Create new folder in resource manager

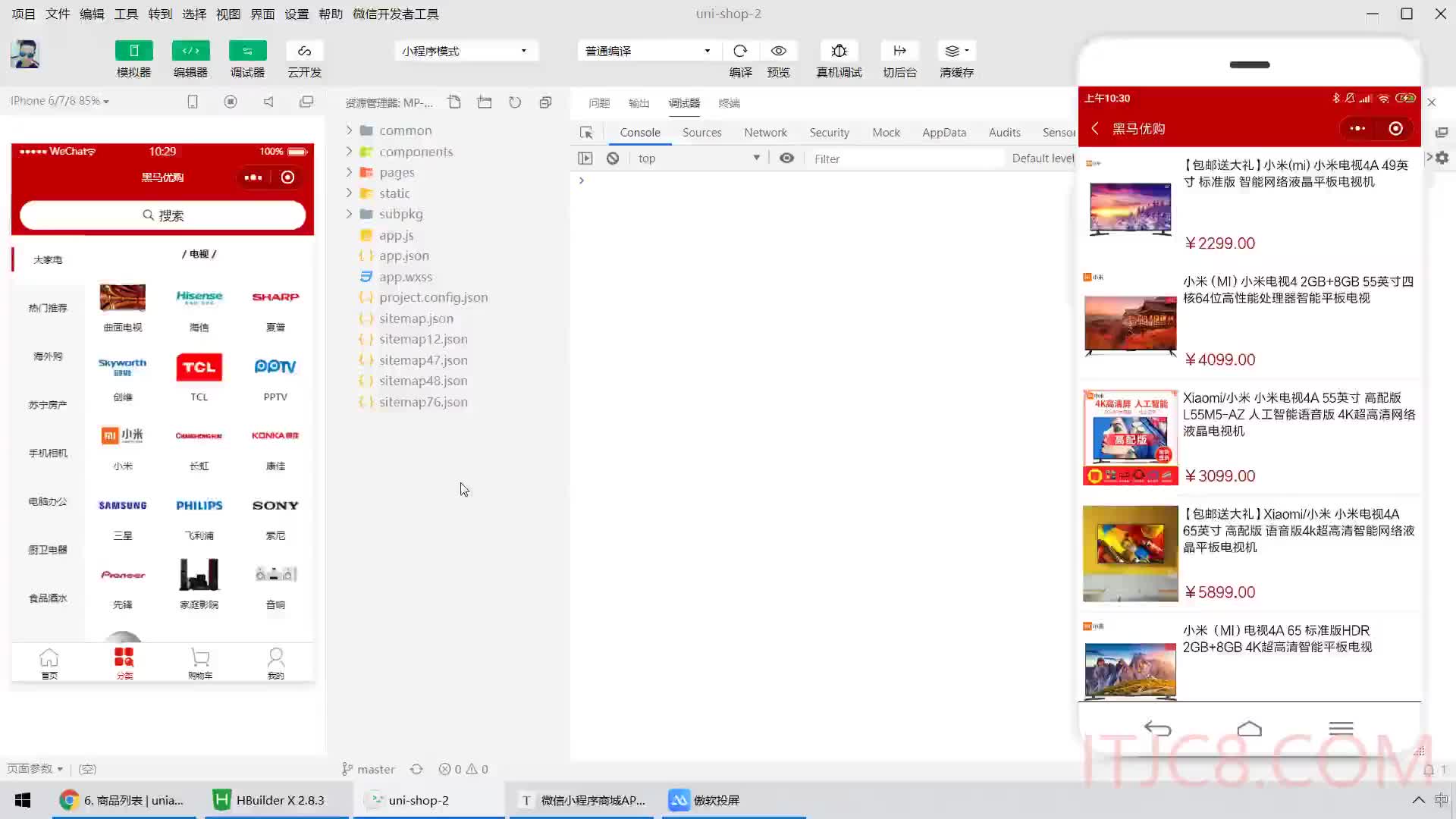click(x=485, y=102)
